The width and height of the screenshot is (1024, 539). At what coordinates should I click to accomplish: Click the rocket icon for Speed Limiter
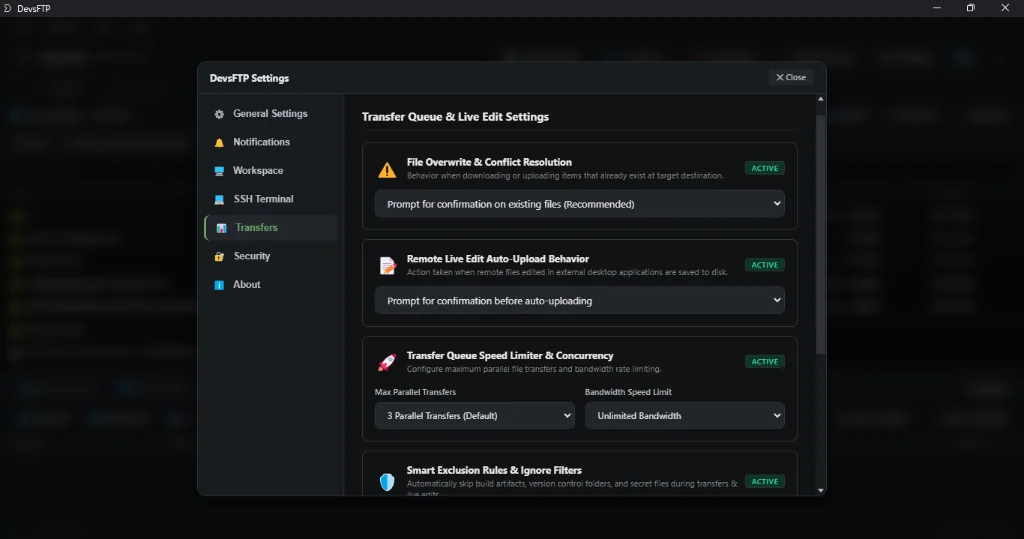click(x=387, y=362)
